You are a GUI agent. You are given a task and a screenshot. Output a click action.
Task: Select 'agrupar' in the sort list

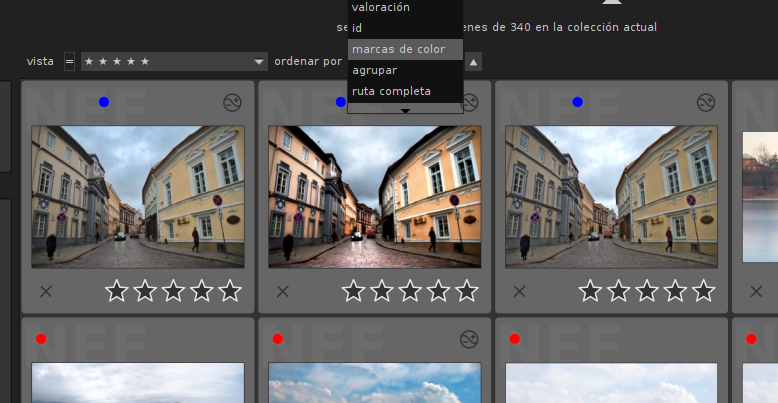pyautogui.click(x=405, y=70)
